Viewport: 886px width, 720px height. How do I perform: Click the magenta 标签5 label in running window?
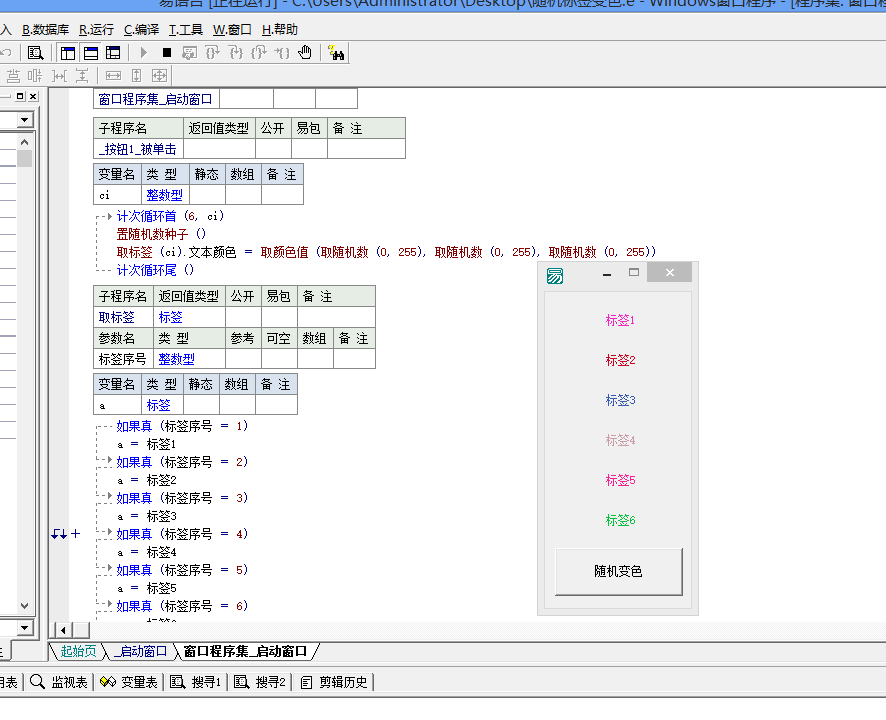[x=620, y=480]
